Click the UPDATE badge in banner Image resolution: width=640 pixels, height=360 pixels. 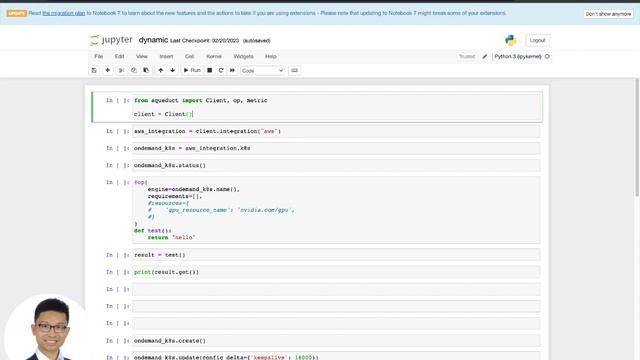(17, 13)
